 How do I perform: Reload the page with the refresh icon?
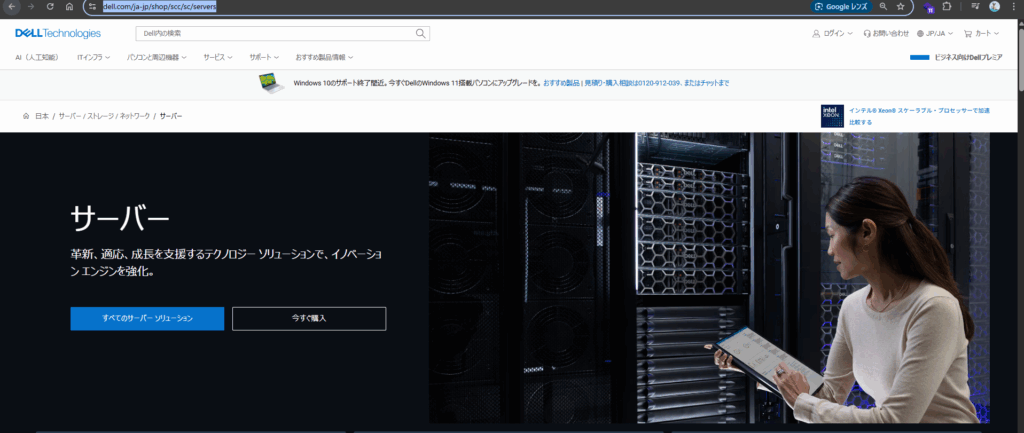tap(49, 6)
